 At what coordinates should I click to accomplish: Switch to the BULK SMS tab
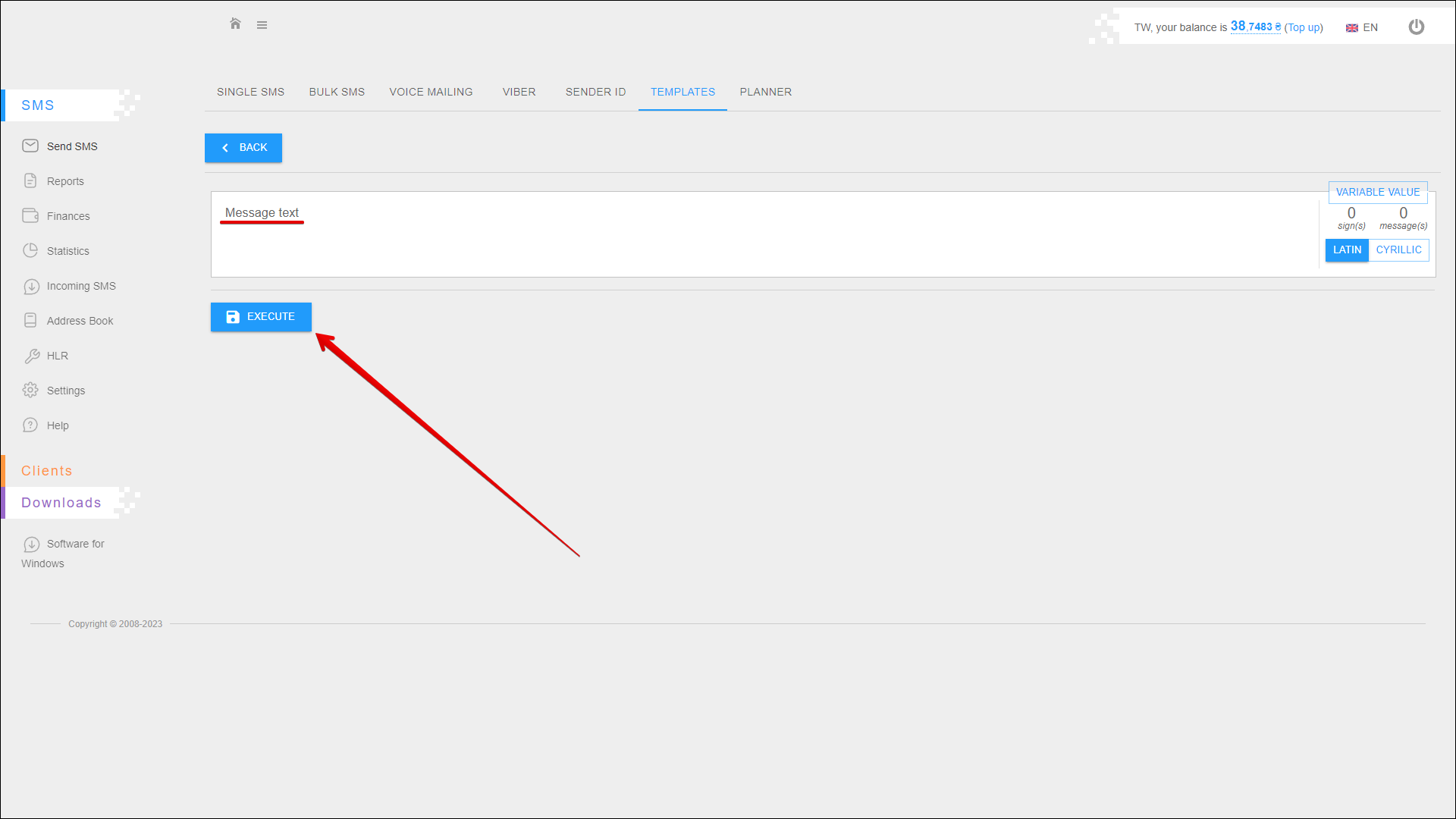[x=337, y=92]
